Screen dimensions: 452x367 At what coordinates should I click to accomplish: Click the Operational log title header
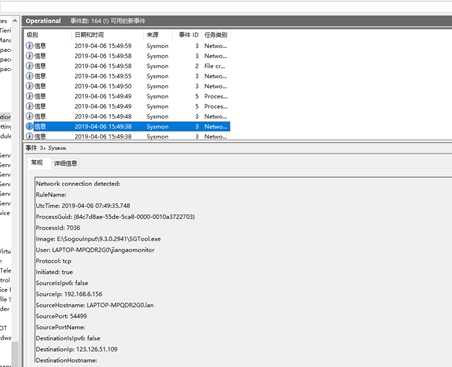pyautogui.click(x=43, y=21)
